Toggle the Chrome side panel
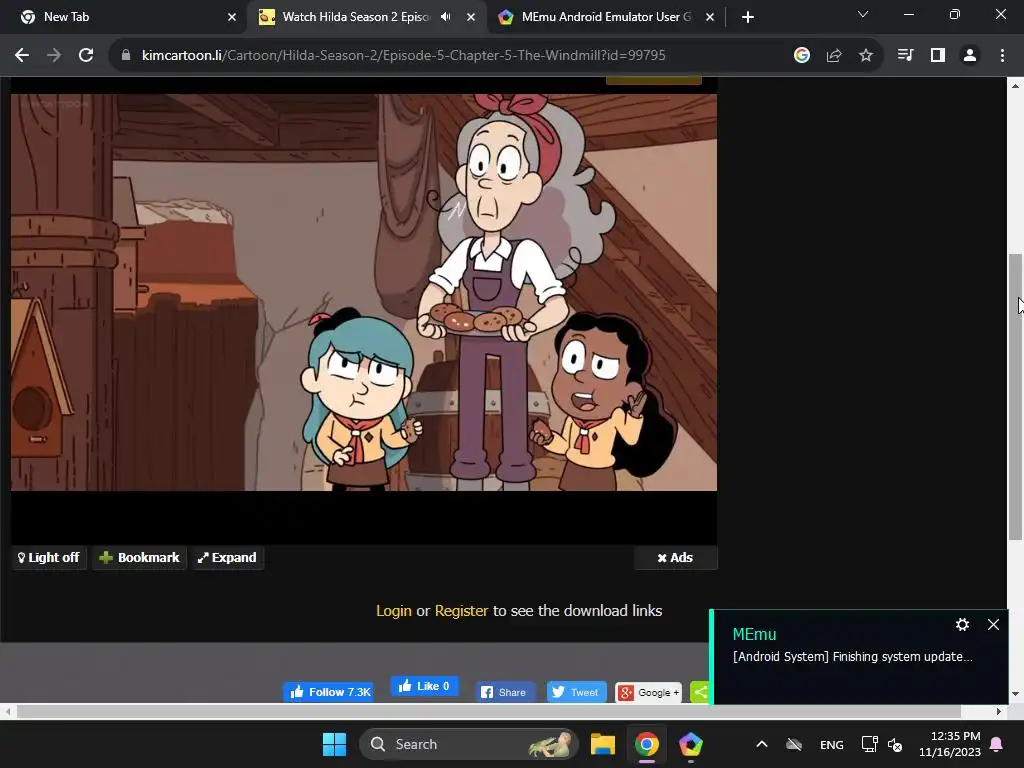 pyautogui.click(x=938, y=56)
